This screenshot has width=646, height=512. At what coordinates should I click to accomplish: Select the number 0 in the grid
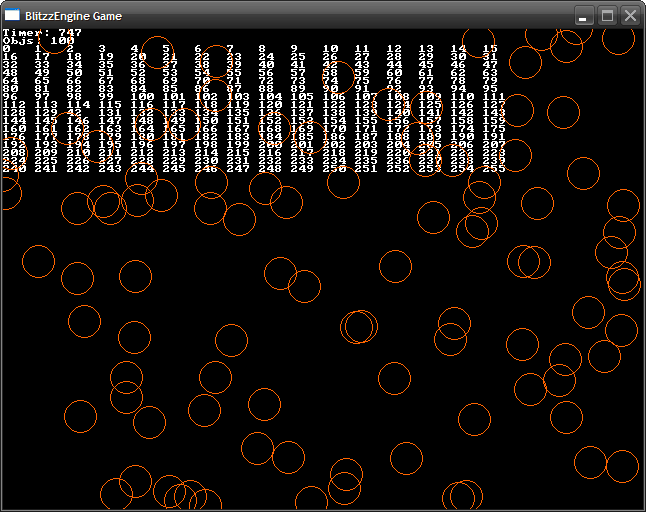click(7, 49)
